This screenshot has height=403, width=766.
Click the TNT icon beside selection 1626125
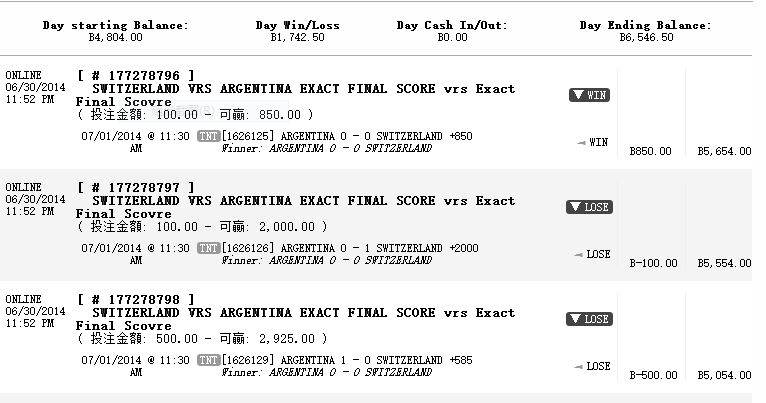209,136
